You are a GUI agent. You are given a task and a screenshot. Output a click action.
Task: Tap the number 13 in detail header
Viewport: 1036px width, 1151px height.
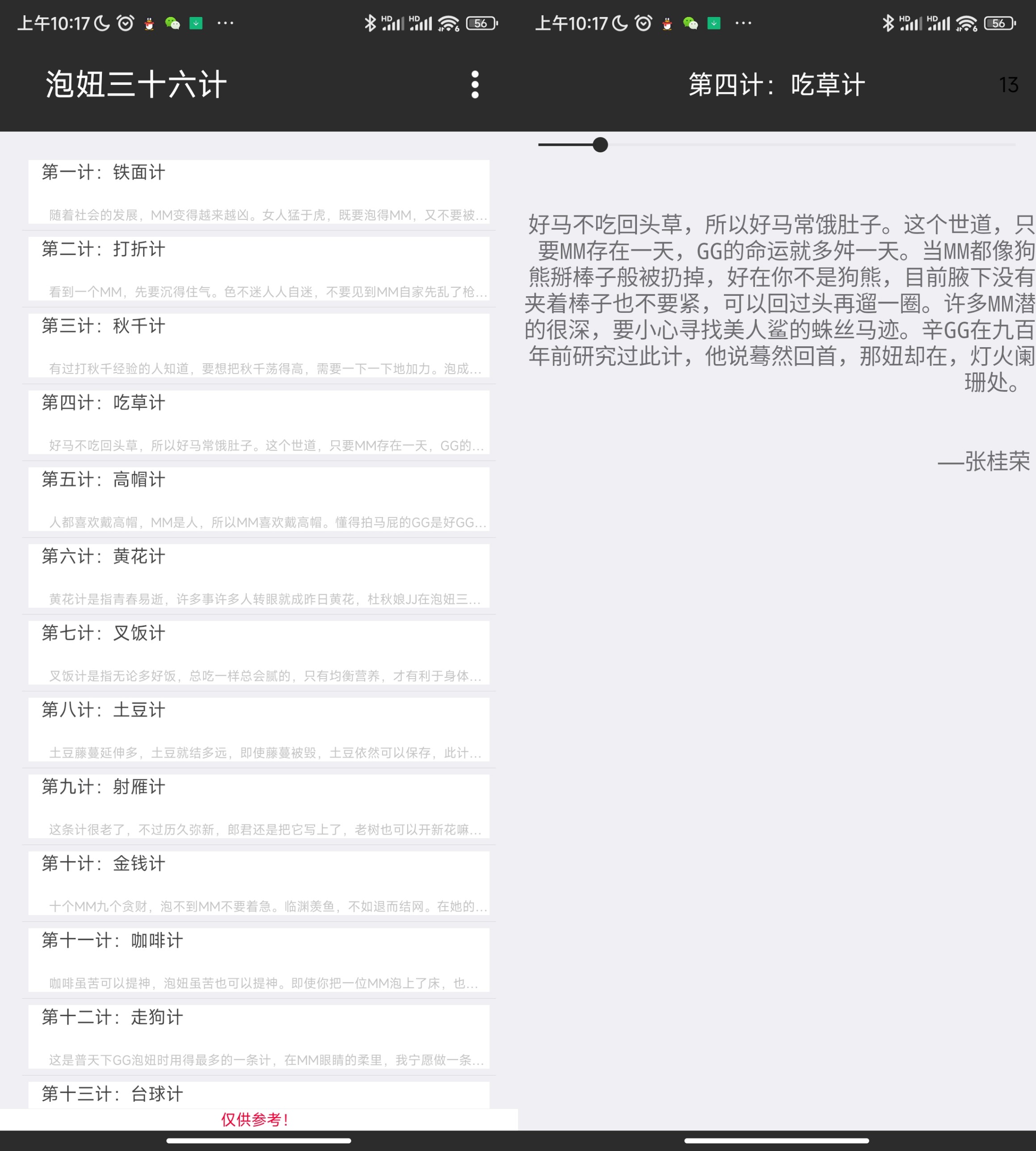[1009, 85]
